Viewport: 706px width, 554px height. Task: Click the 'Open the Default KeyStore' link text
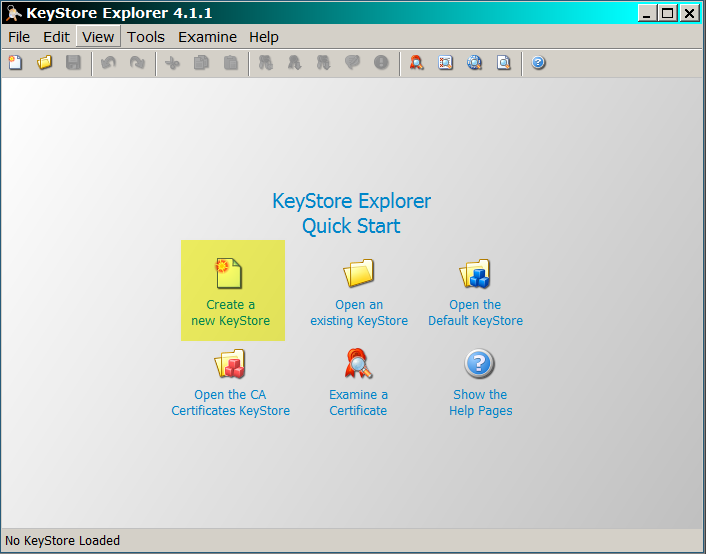(475, 313)
